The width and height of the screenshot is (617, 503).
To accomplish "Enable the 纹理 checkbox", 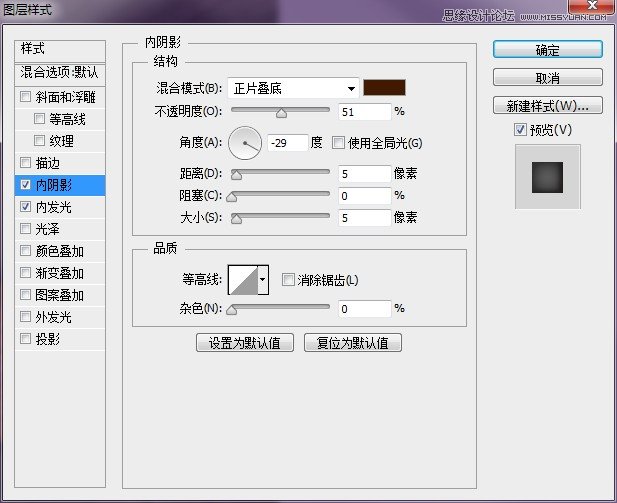I will click(x=39, y=141).
